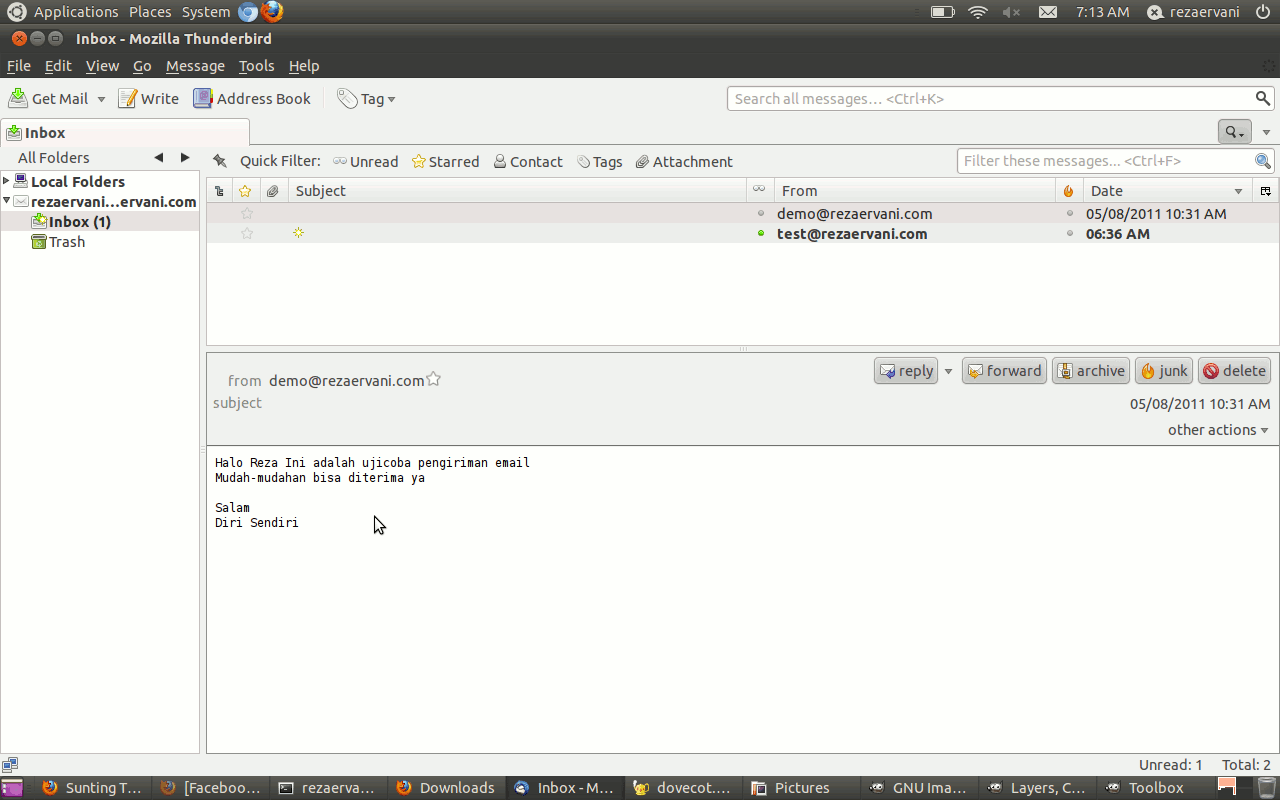Forward the open message

coord(1004,371)
